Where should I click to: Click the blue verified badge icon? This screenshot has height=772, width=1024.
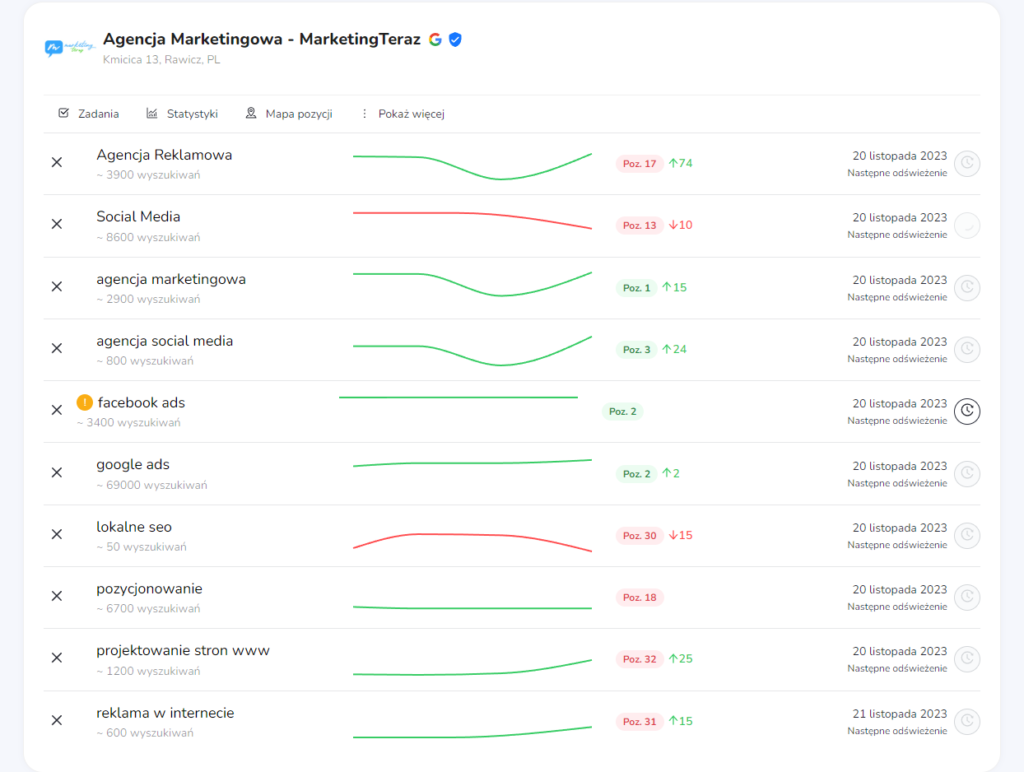(x=455, y=40)
